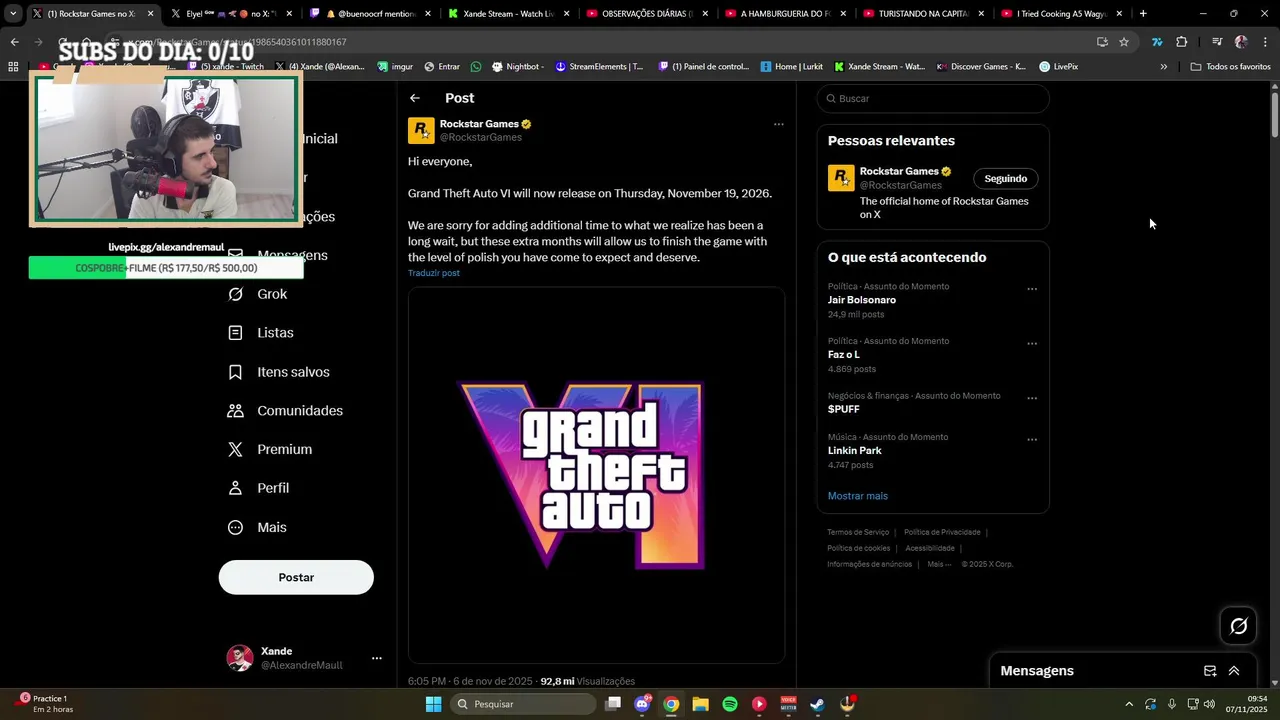Go back using the Post arrow

click(415, 98)
